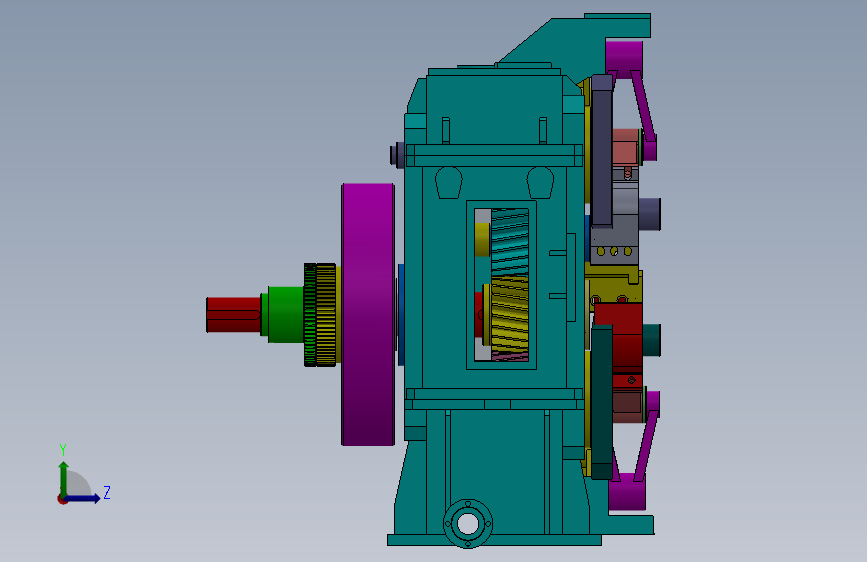
Task: Select the circular flange port at the housing base
Action: coord(468,523)
